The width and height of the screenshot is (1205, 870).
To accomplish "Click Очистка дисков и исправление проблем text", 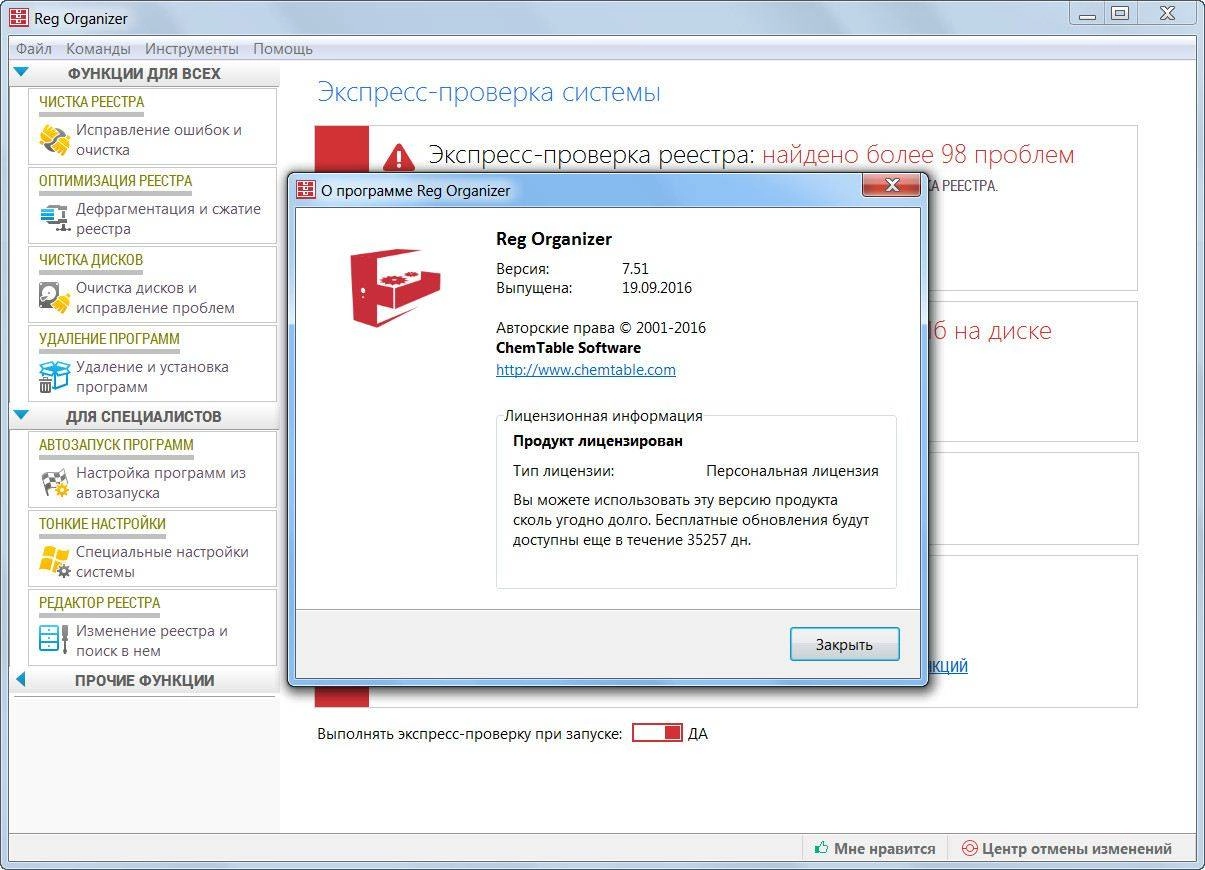I will tap(155, 298).
